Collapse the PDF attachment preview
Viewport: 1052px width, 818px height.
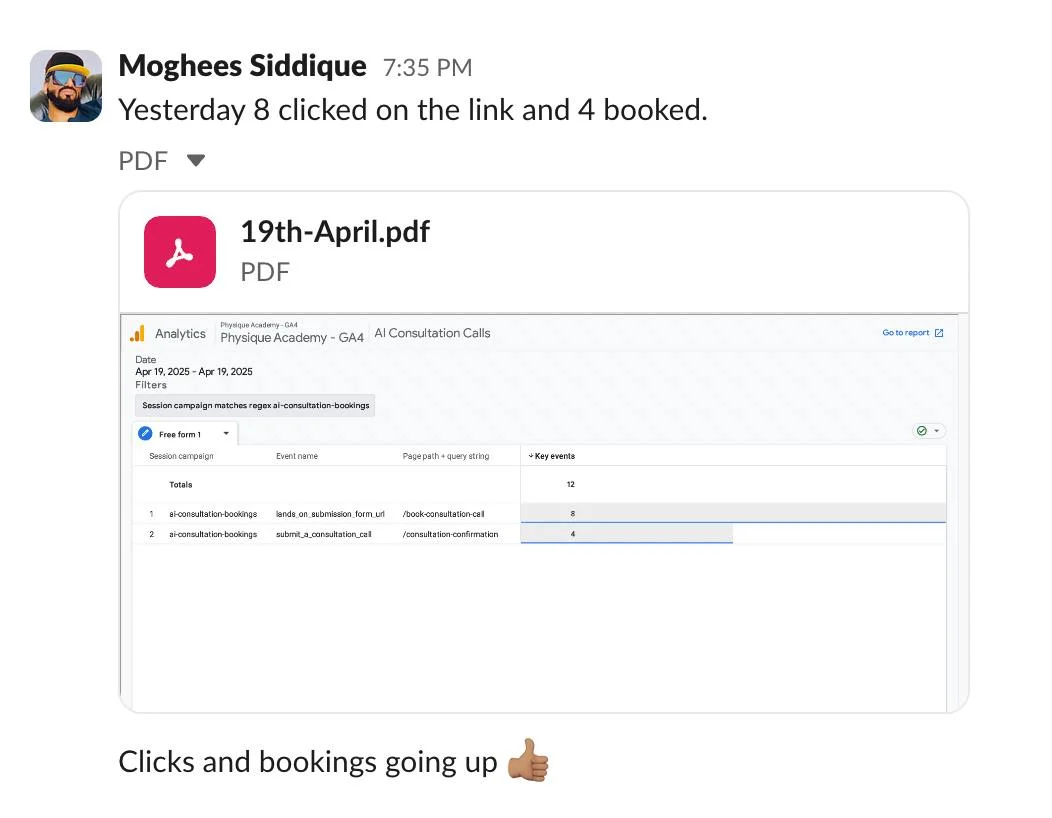195,159
